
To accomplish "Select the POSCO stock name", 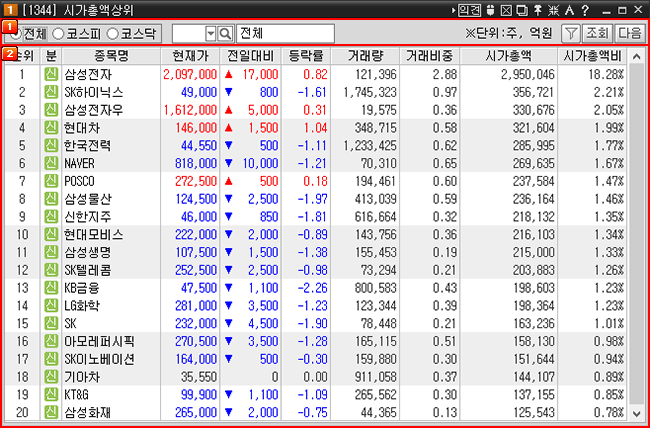I will (x=79, y=181).
